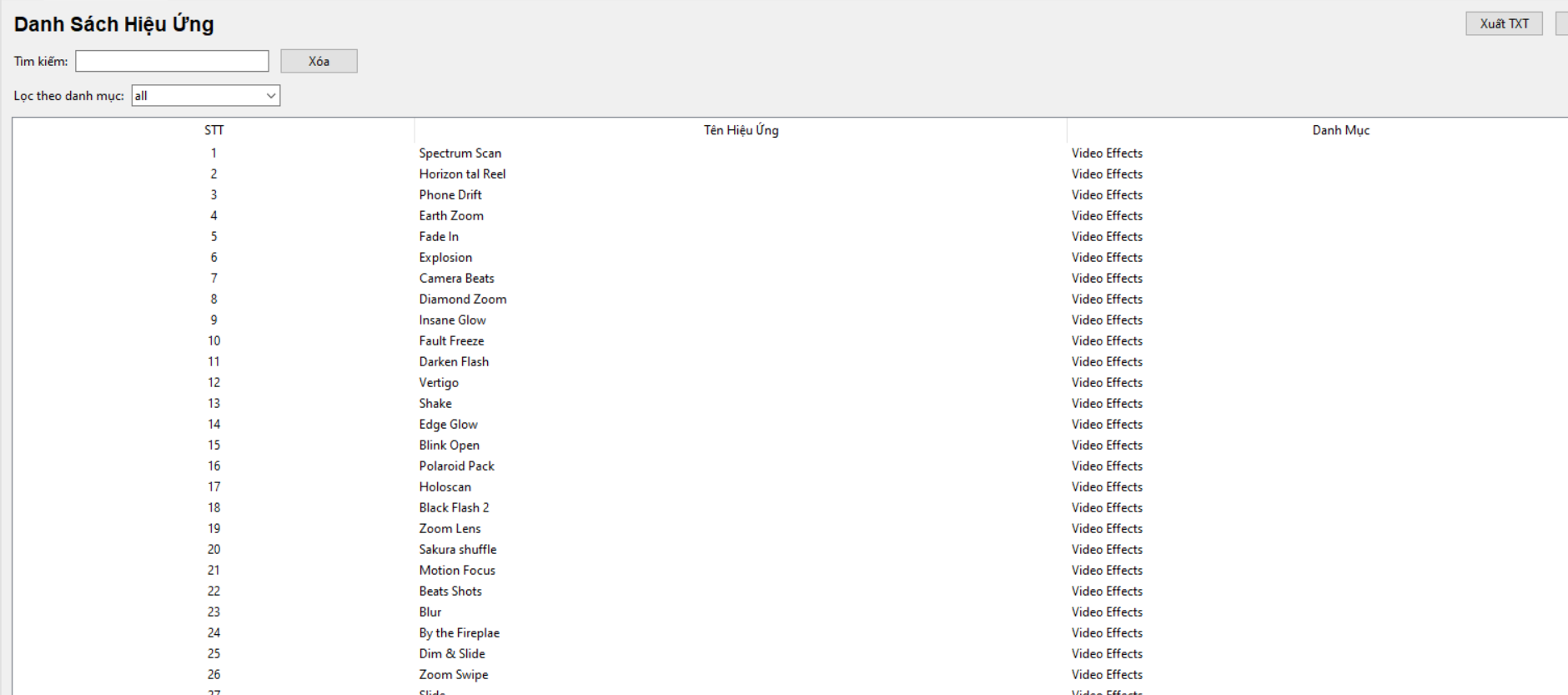Click the Xuất TXT export button
This screenshot has width=1568, height=695.
tap(1504, 23)
